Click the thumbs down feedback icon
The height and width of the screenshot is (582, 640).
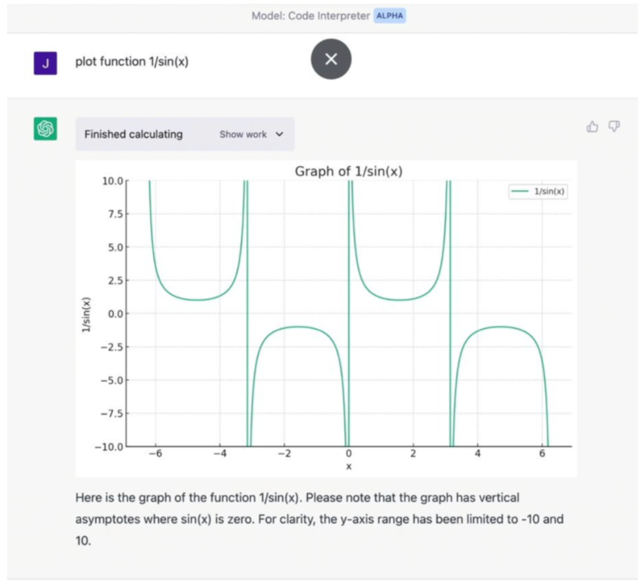tap(614, 127)
